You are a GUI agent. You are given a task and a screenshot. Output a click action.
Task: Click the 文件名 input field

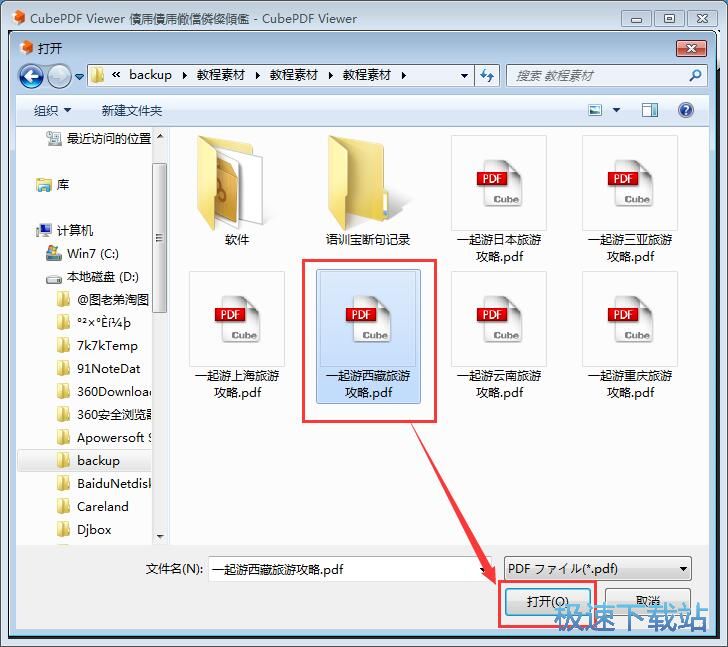(350, 569)
